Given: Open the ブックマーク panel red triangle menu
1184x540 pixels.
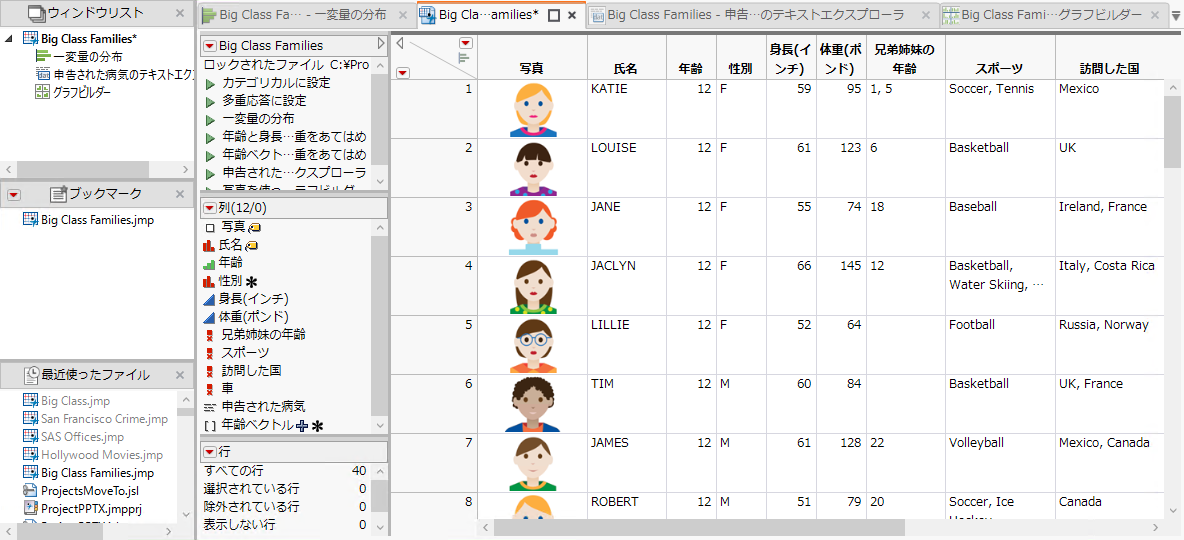Looking at the screenshot, I should [x=13, y=194].
